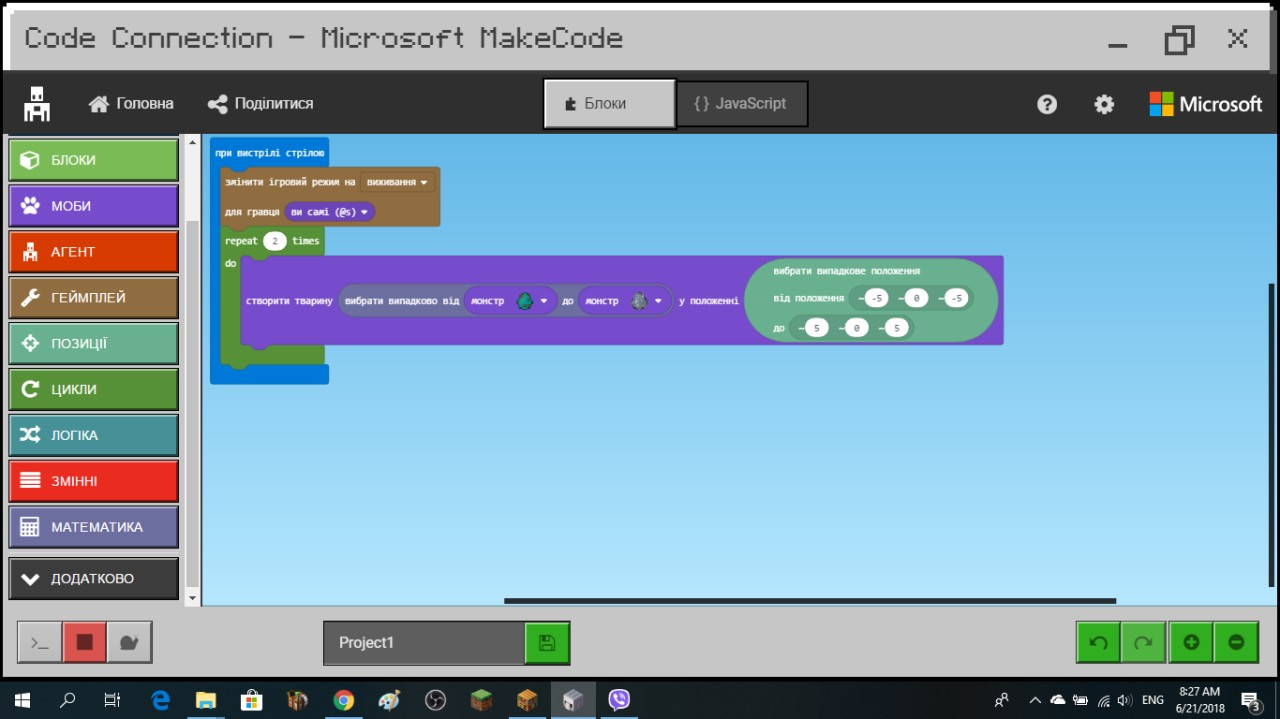Viewport: 1280px width, 719px height.
Task: Edit repeat count value 2
Action: 275,241
